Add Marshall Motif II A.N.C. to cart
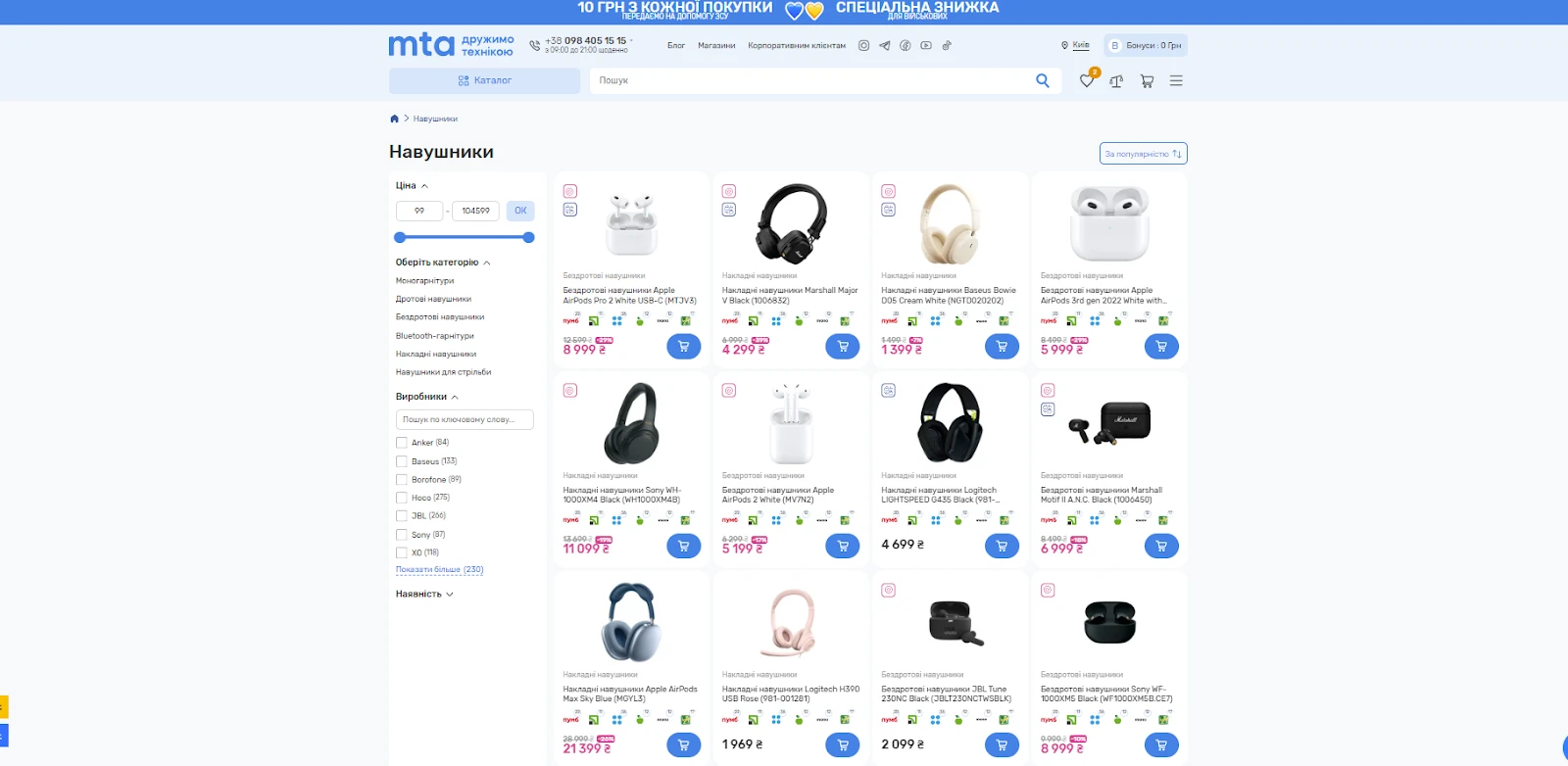The image size is (1568, 766). pos(1161,546)
